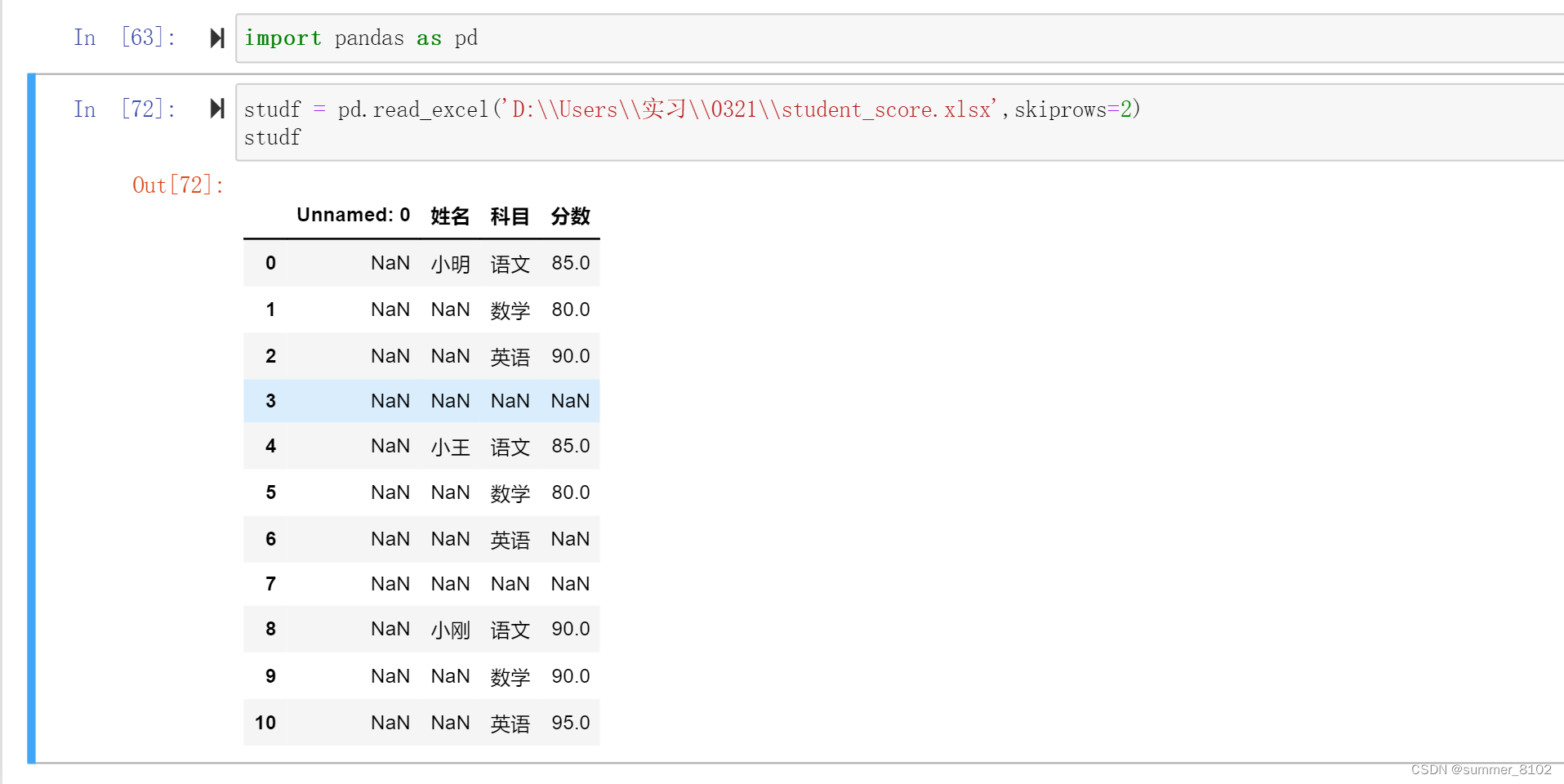Run the read_excel cell In [72]
This screenshot has width=1564, height=784.
[x=217, y=109]
